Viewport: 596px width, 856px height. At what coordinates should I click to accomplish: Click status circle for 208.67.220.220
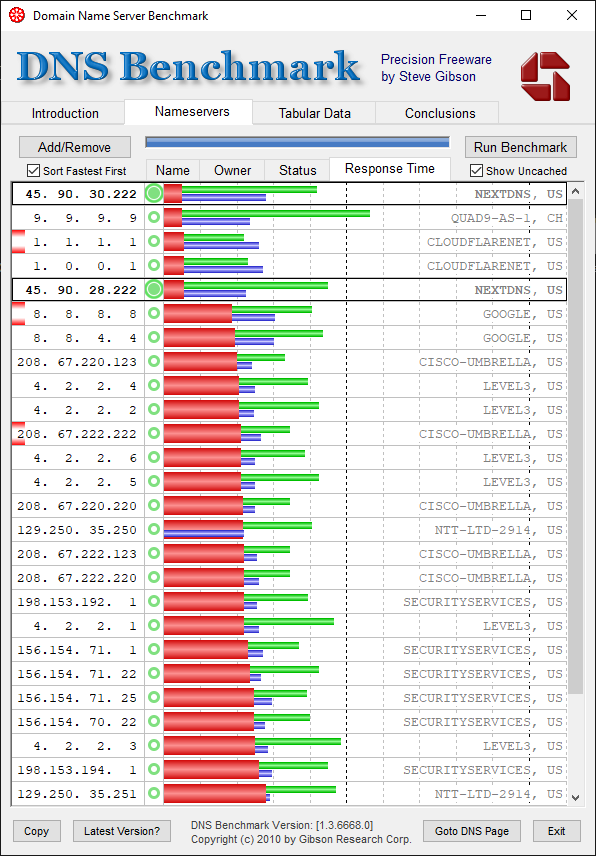154,506
